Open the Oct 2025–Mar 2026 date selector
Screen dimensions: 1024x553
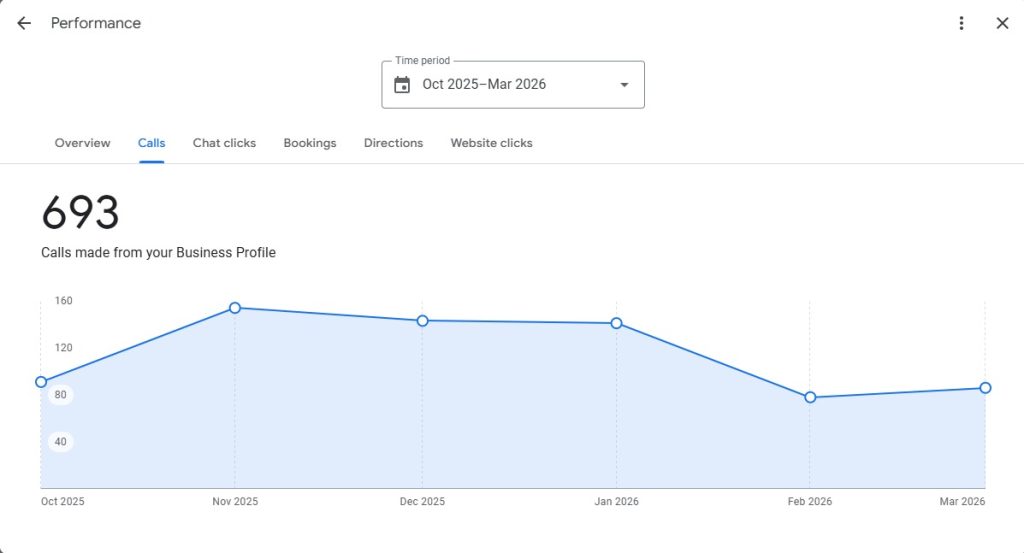click(x=484, y=85)
